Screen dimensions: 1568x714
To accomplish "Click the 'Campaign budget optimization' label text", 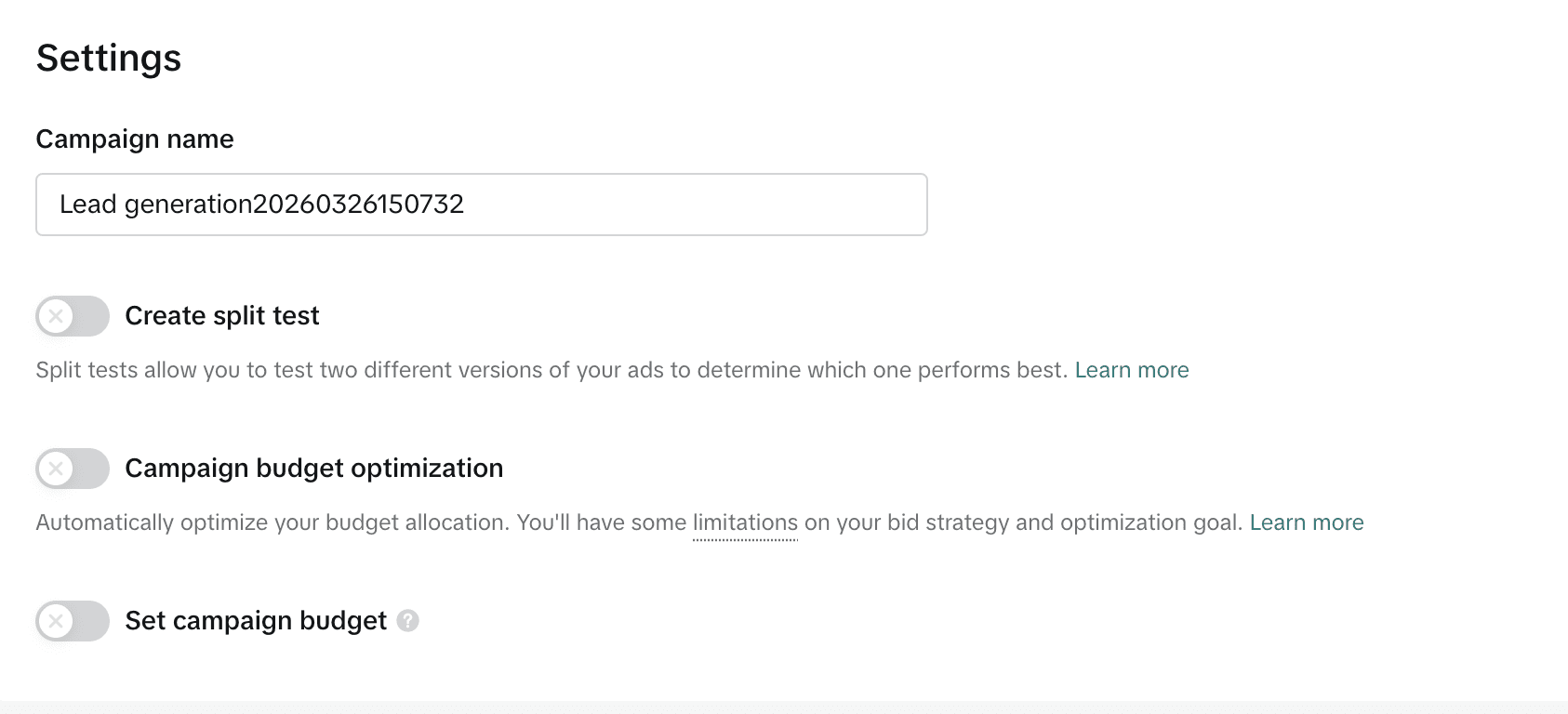I will tap(313, 469).
